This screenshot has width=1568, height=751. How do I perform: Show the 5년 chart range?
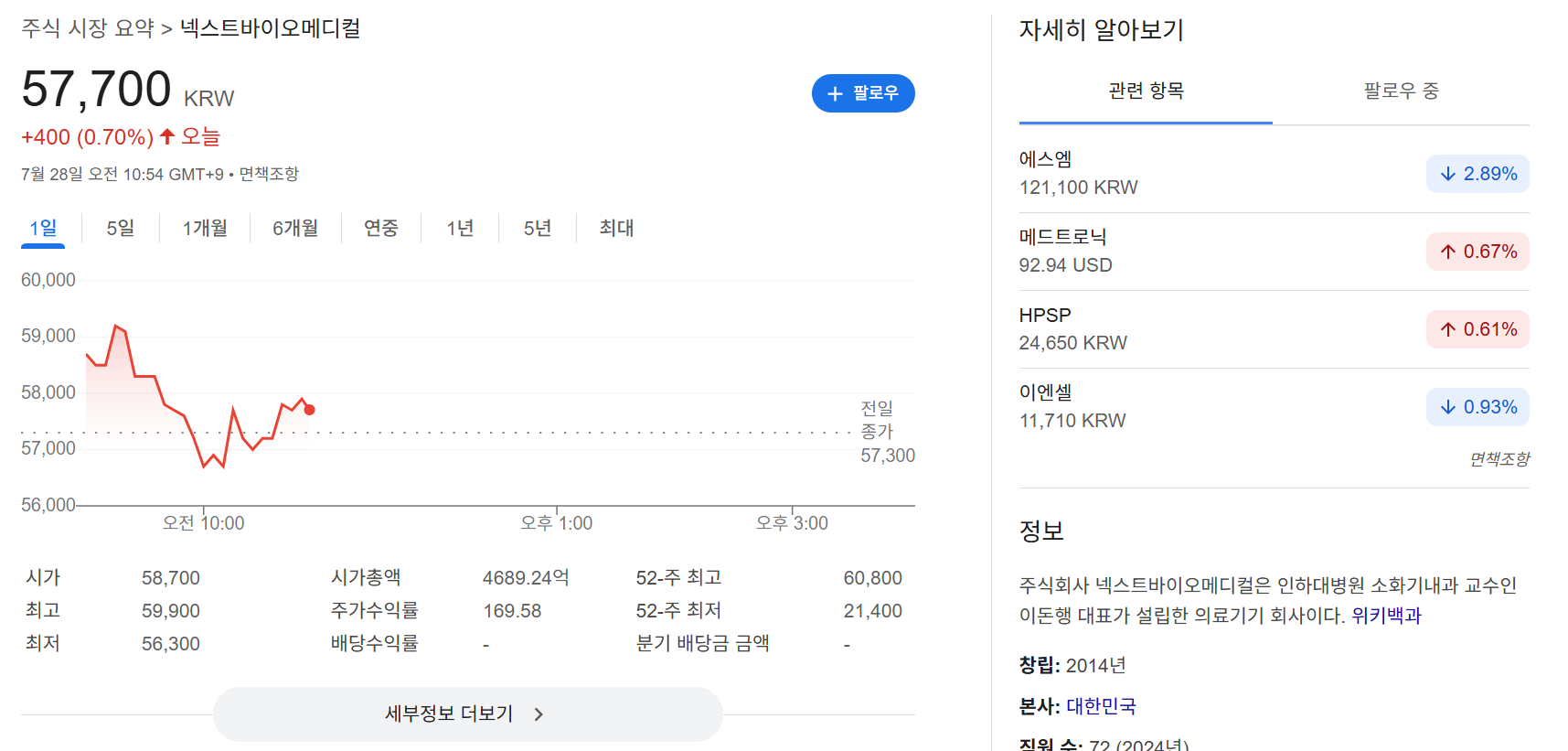pos(538,229)
